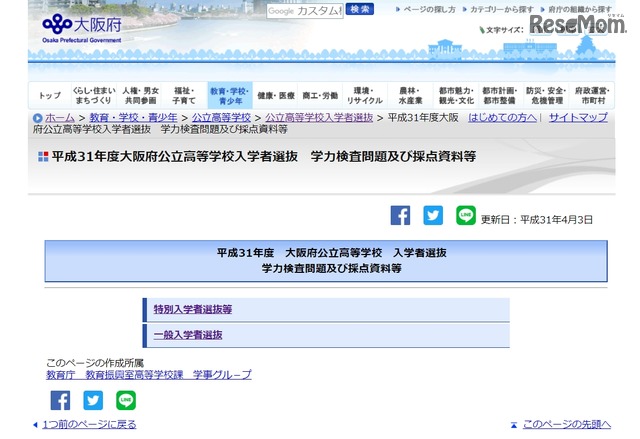Open the 防災・安全・危機管理 navigation tab
Image resolution: width=640 pixels, height=439 pixels.
[x=547, y=96]
